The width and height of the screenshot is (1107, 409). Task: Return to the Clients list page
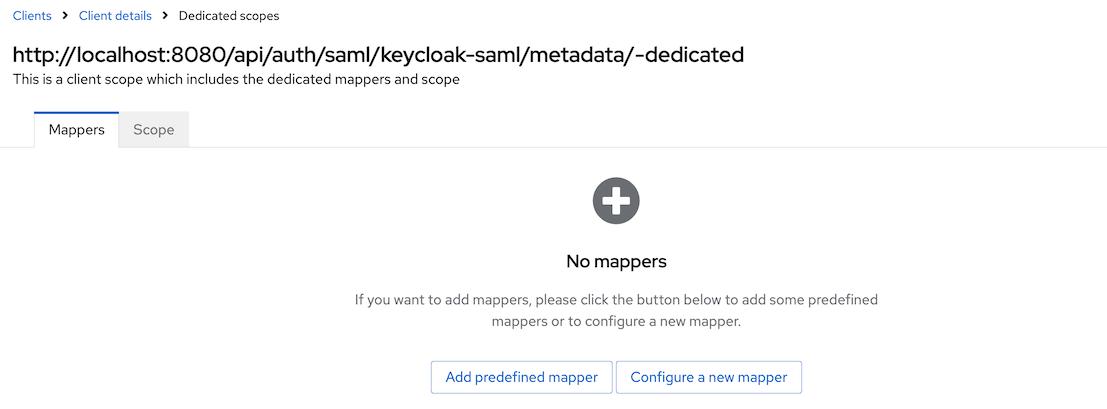click(x=32, y=16)
